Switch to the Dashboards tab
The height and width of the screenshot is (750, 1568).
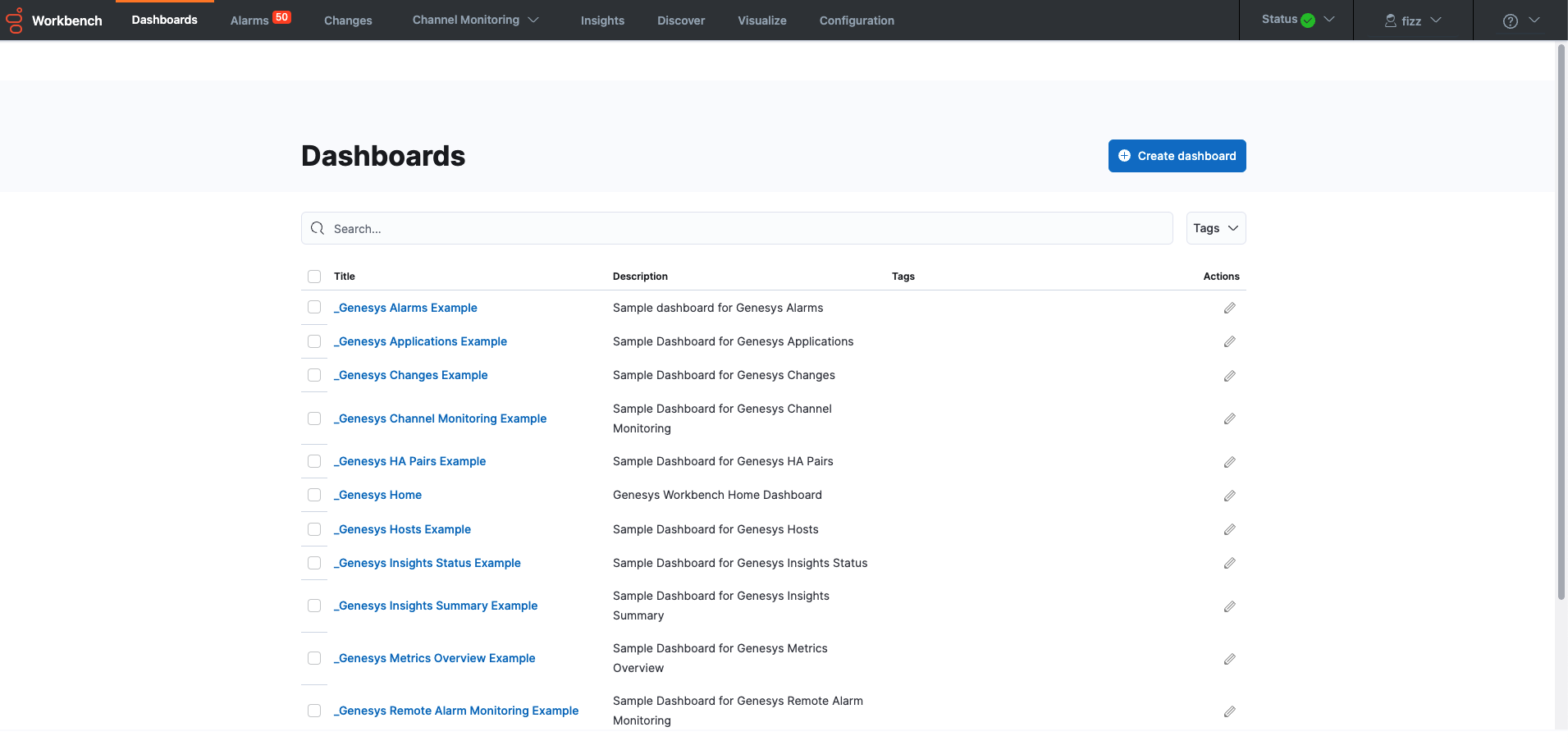(x=164, y=20)
